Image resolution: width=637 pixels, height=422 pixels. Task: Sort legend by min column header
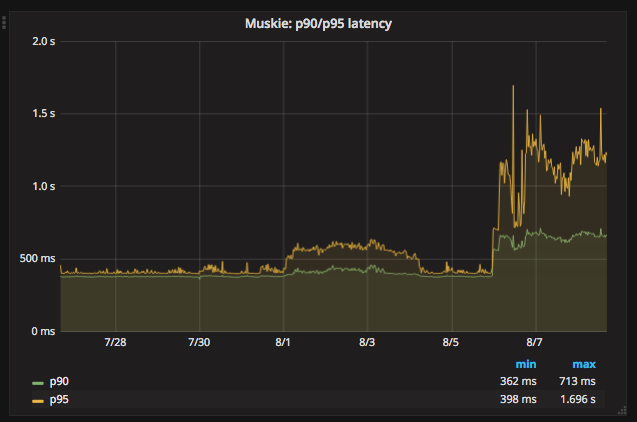(526, 364)
